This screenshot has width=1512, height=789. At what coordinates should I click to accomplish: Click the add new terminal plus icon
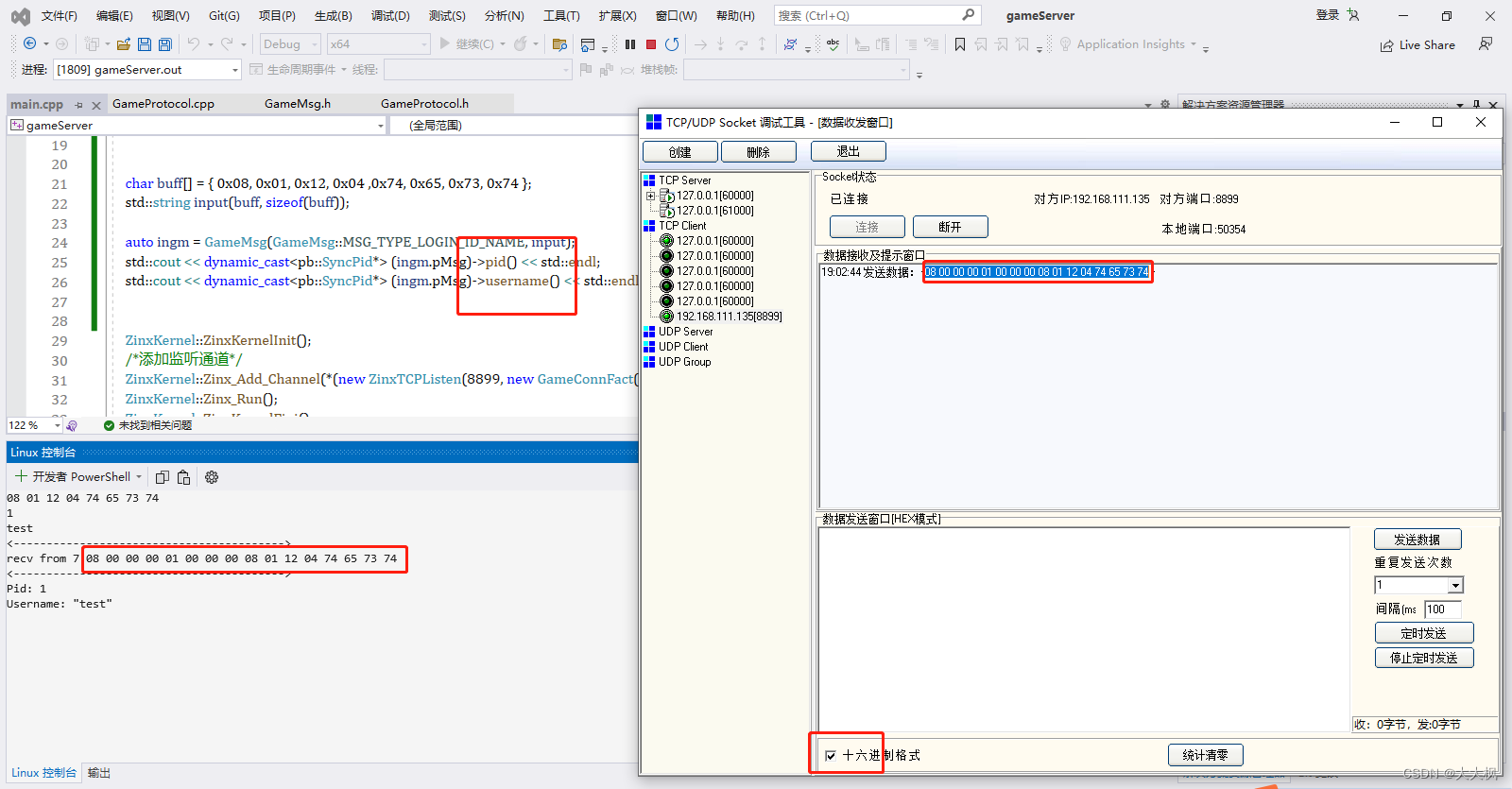tap(21, 476)
